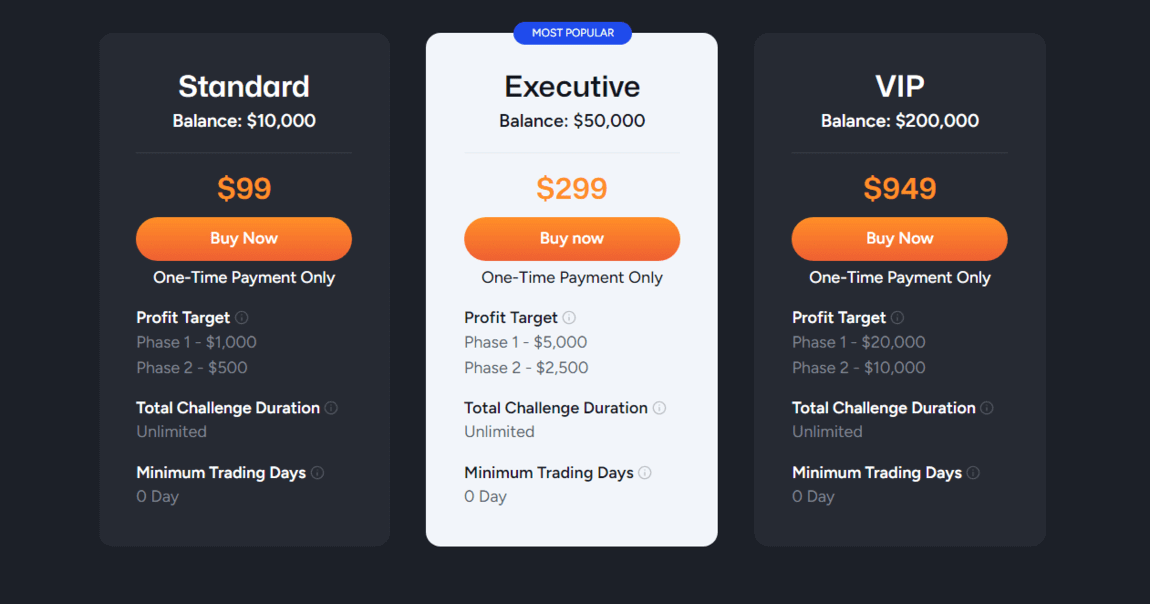Click the $949 price text

point(899,188)
